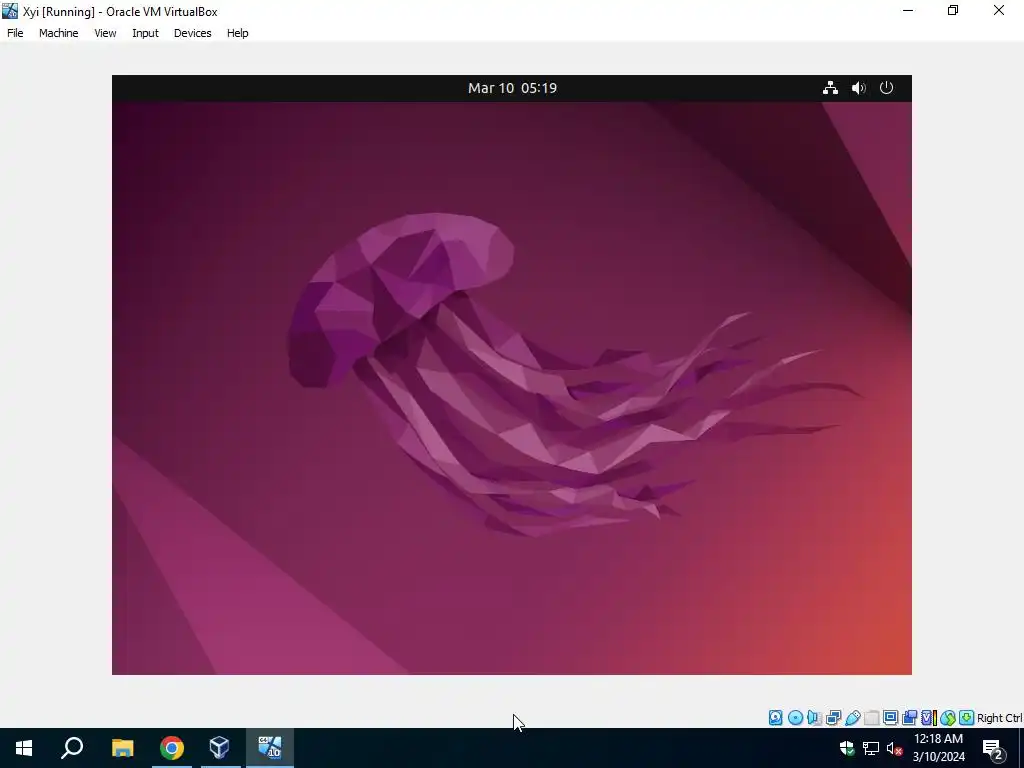The height and width of the screenshot is (768, 1024).
Task: Open Ubuntu power menu icon
Action: pyautogui.click(x=886, y=88)
